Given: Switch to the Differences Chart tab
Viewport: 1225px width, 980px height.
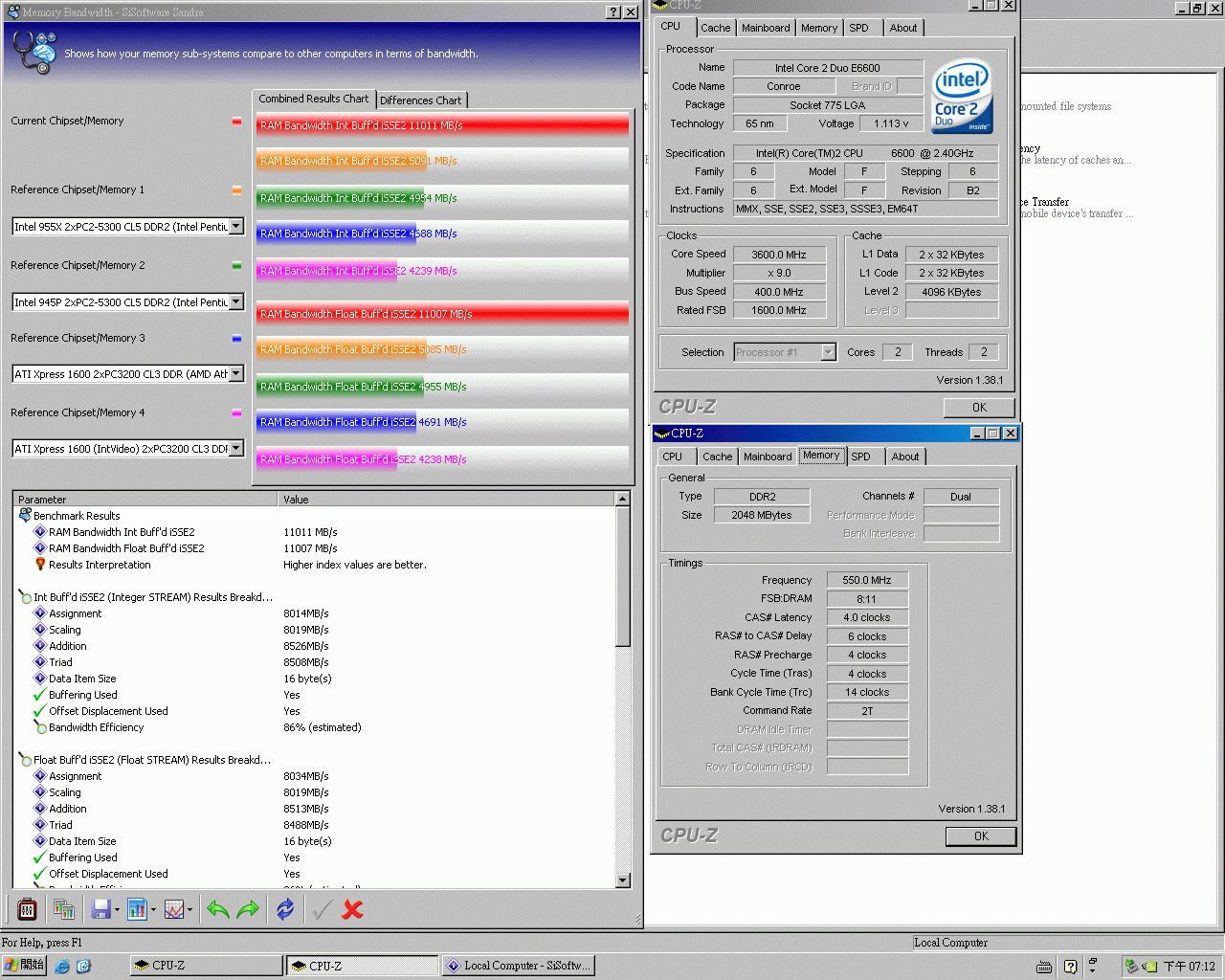Looking at the screenshot, I should [x=421, y=100].
